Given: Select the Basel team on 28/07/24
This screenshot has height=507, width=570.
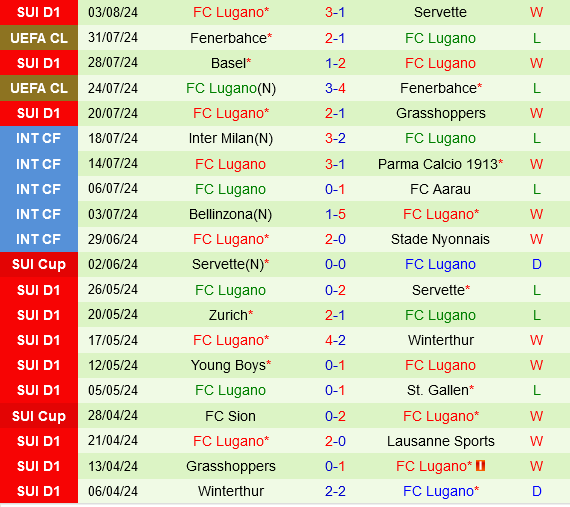Looking at the screenshot, I should [x=231, y=63].
